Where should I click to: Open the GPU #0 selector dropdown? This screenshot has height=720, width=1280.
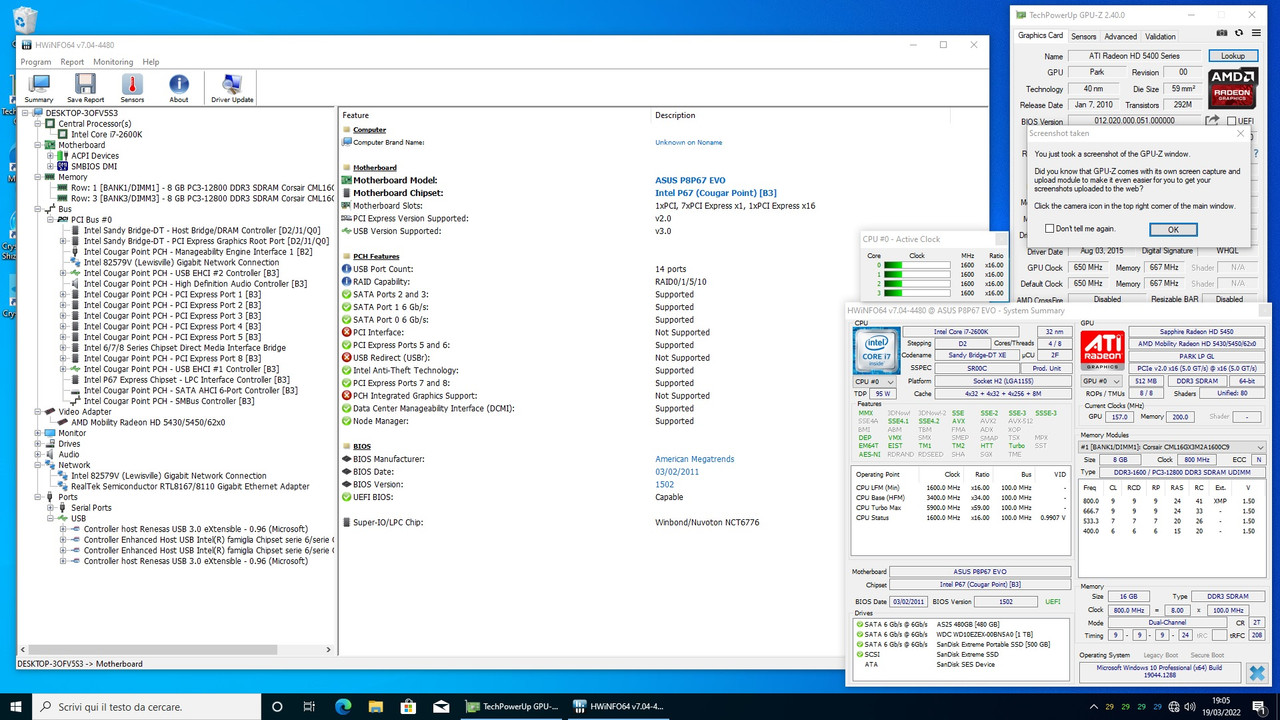coord(1102,381)
